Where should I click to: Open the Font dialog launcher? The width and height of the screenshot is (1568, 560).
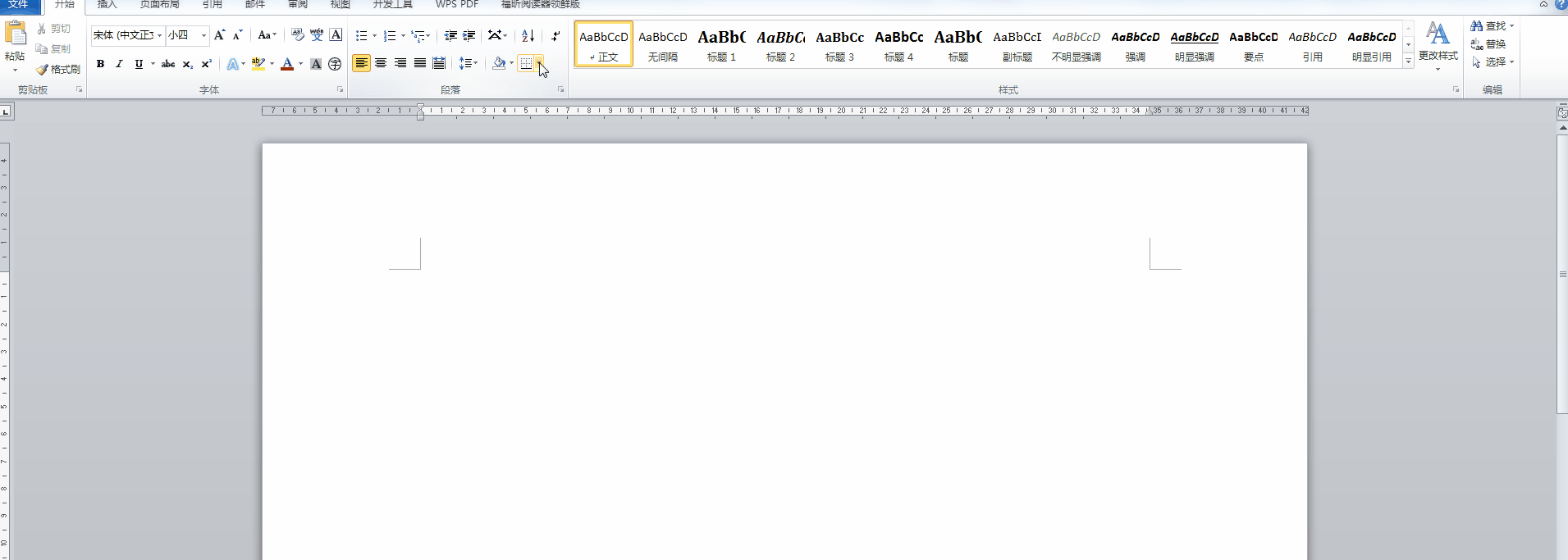click(x=340, y=89)
